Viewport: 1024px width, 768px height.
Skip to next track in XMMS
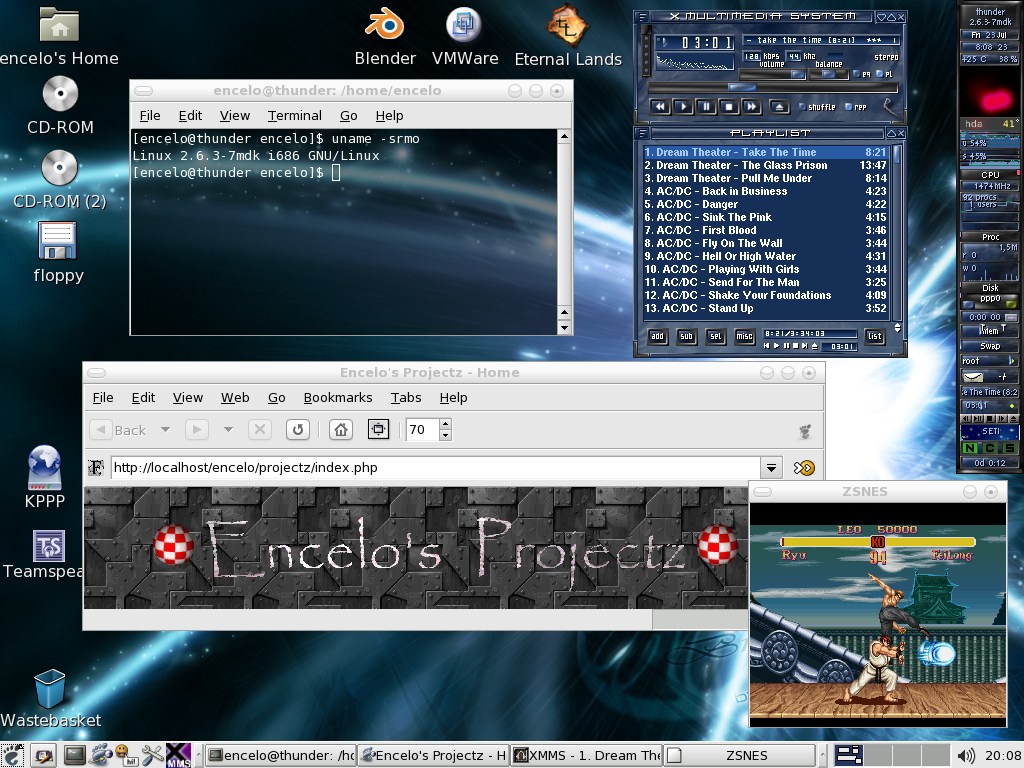tap(752, 106)
